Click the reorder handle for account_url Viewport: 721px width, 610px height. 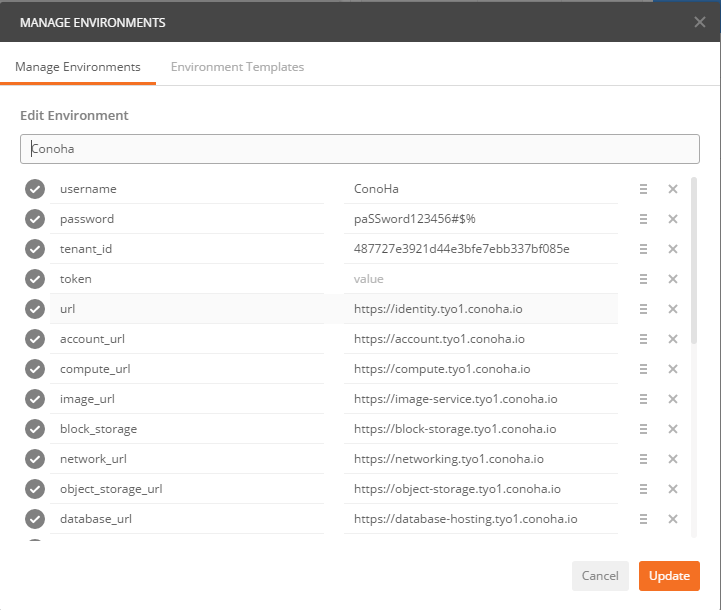pyautogui.click(x=643, y=339)
